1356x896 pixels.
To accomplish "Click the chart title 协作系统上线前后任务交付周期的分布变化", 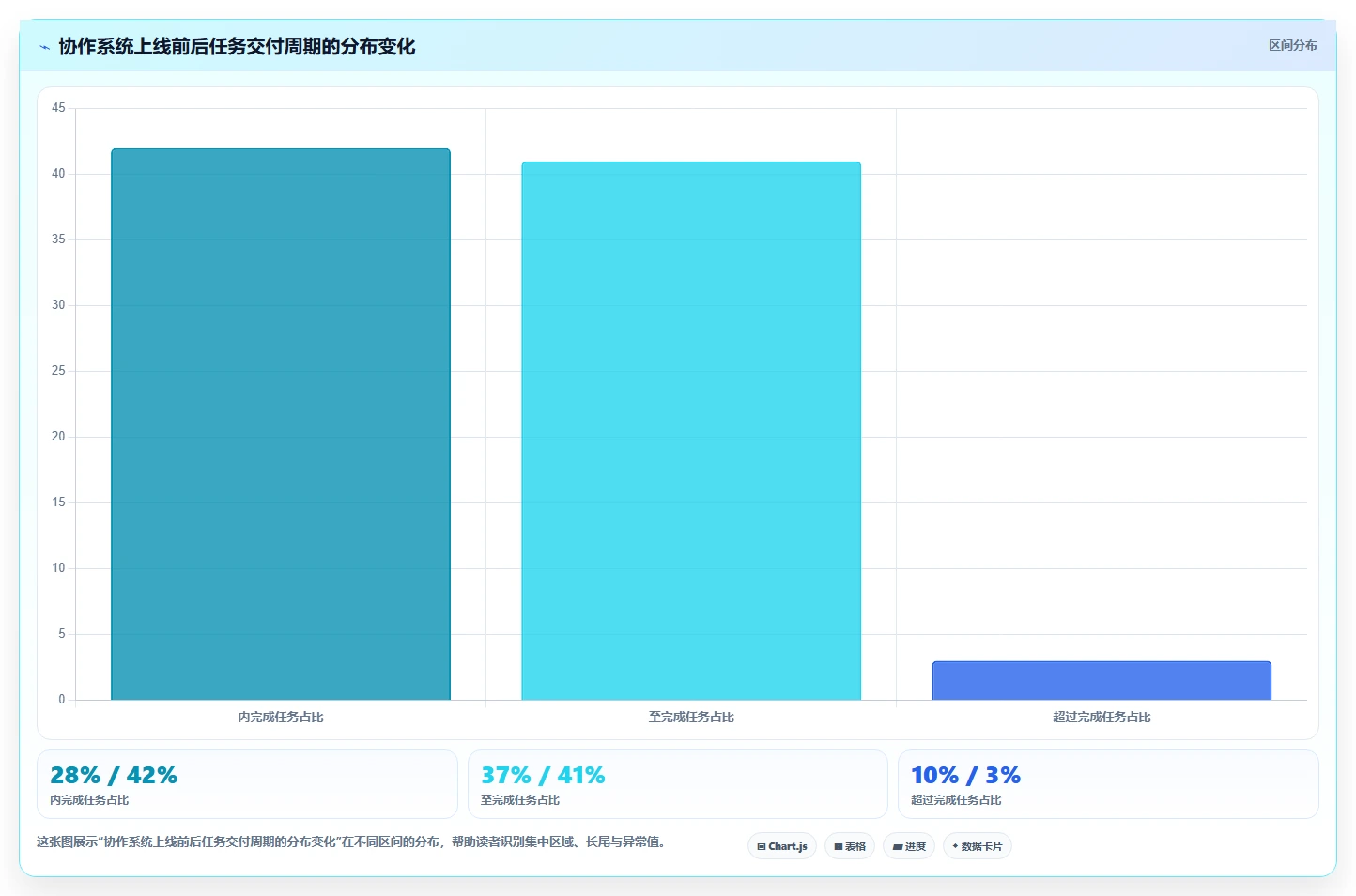I will 237,46.
